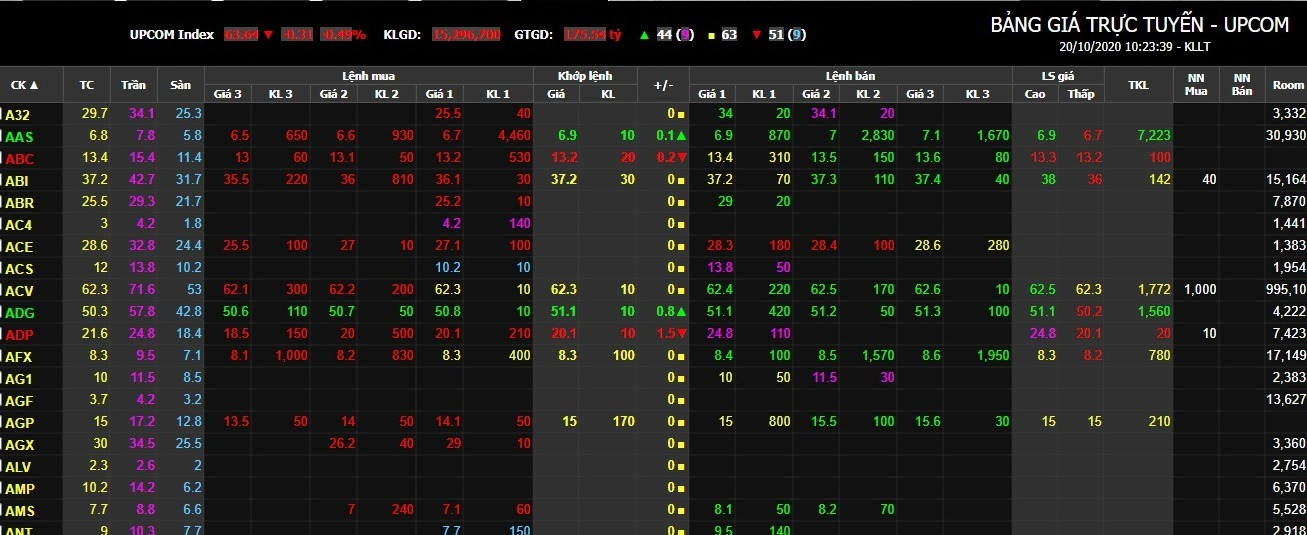
Task: Toggle sort order with the CK column arrow
Action: (x=34, y=85)
